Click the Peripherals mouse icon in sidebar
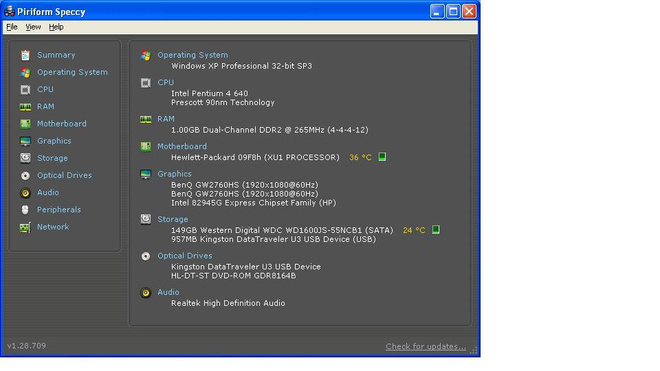The image size is (660, 371). [25, 210]
